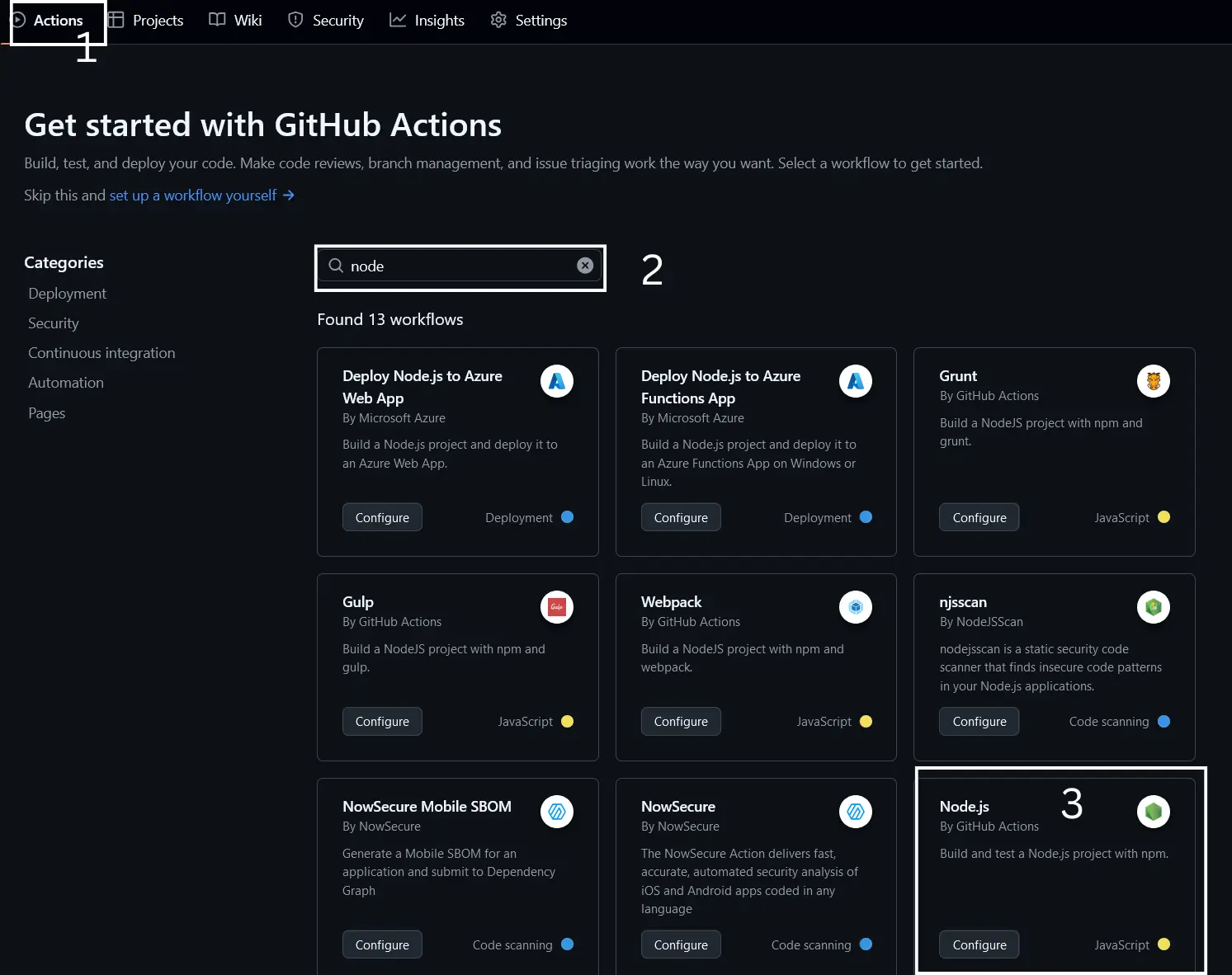Viewport: 1232px width, 975px height.
Task: Configure the Node.js workflow
Action: pos(979,944)
